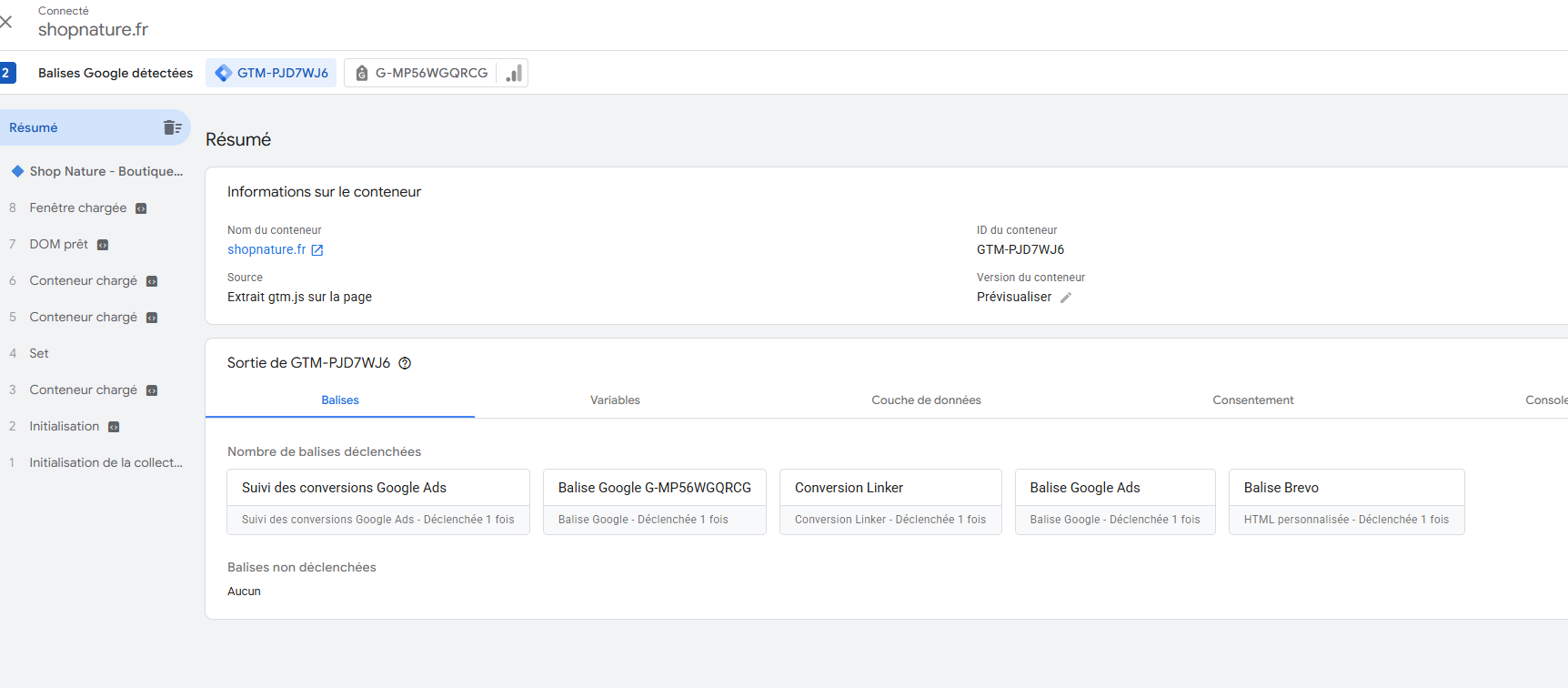Image resolution: width=1568 pixels, height=688 pixels.
Task: Click the 'Informations sur le conteneur' heading
Action: [x=324, y=192]
